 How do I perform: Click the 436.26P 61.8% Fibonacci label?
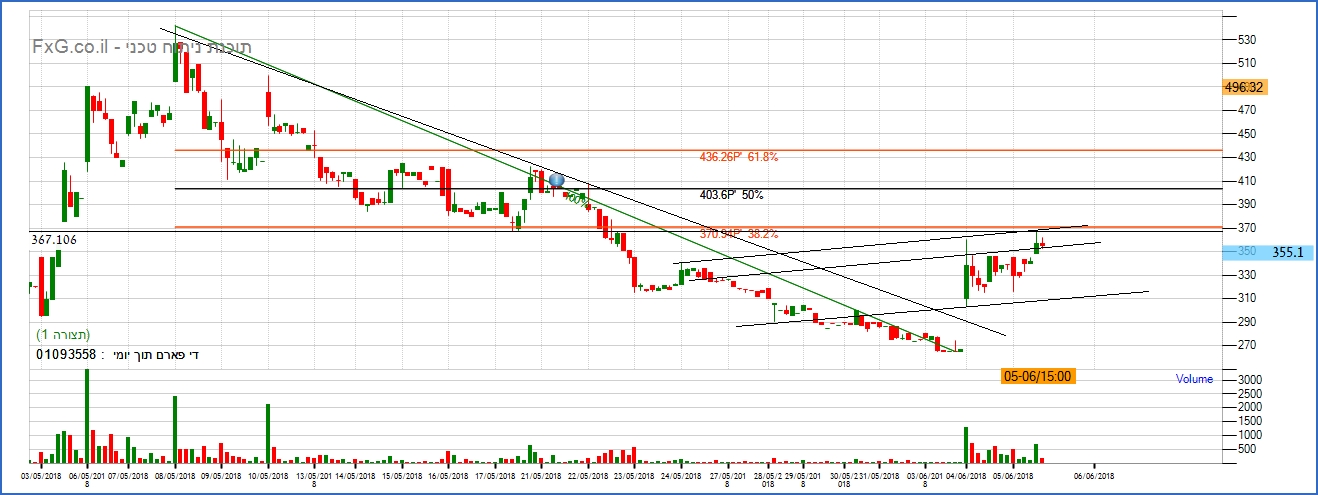739,157
